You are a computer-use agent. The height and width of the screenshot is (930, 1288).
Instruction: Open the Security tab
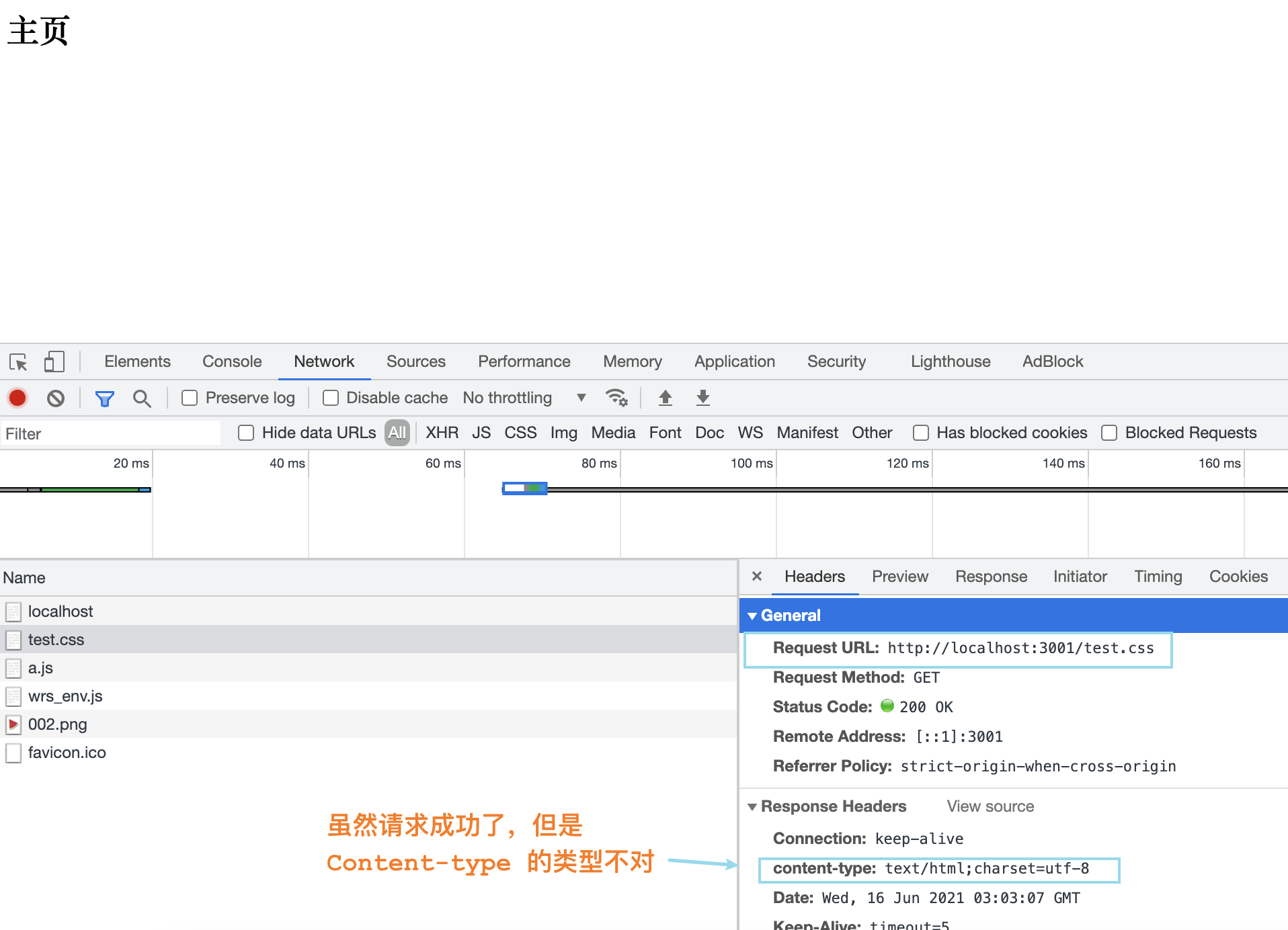[x=836, y=362]
